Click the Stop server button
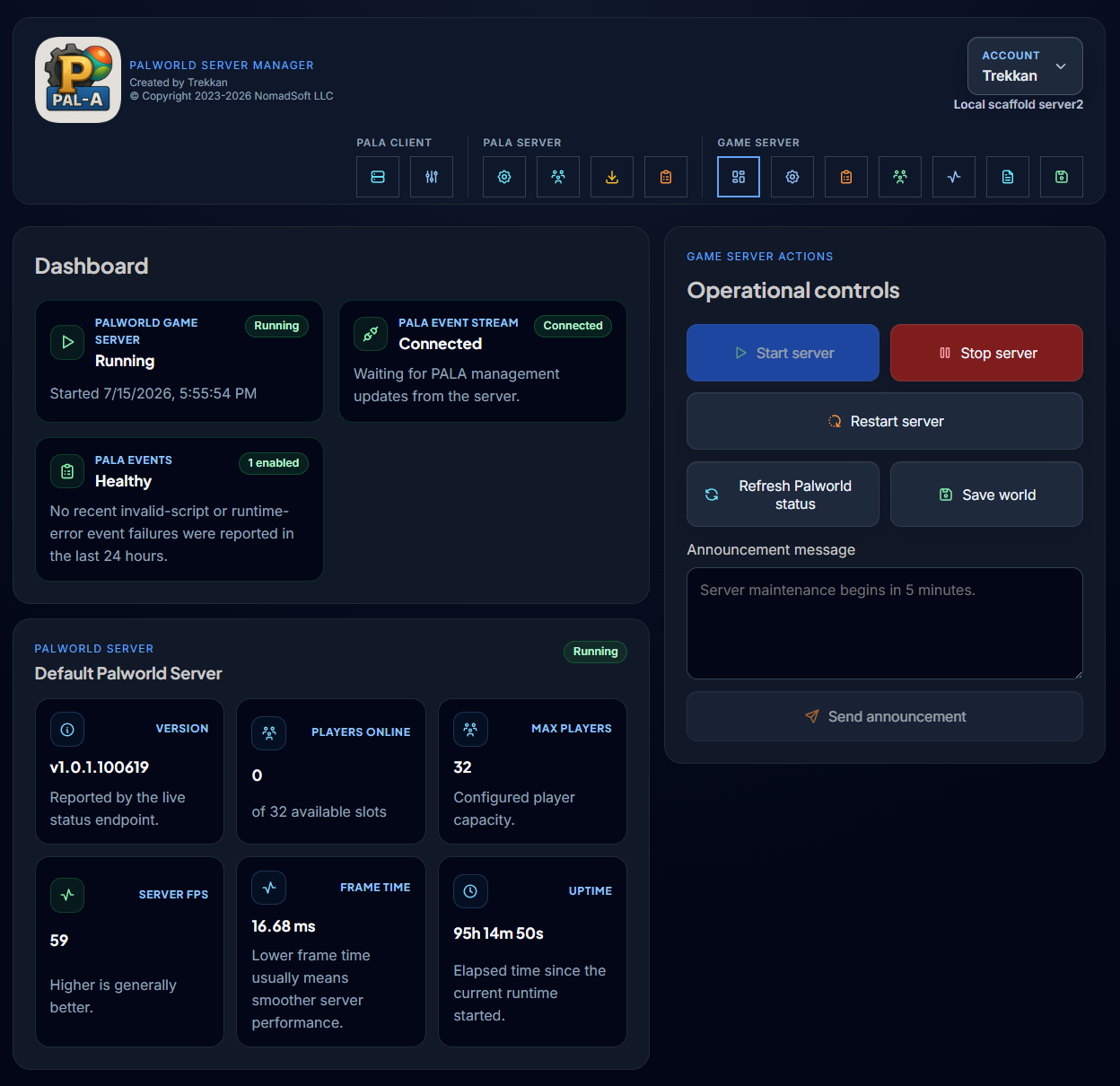Image resolution: width=1120 pixels, height=1086 pixels. click(986, 353)
